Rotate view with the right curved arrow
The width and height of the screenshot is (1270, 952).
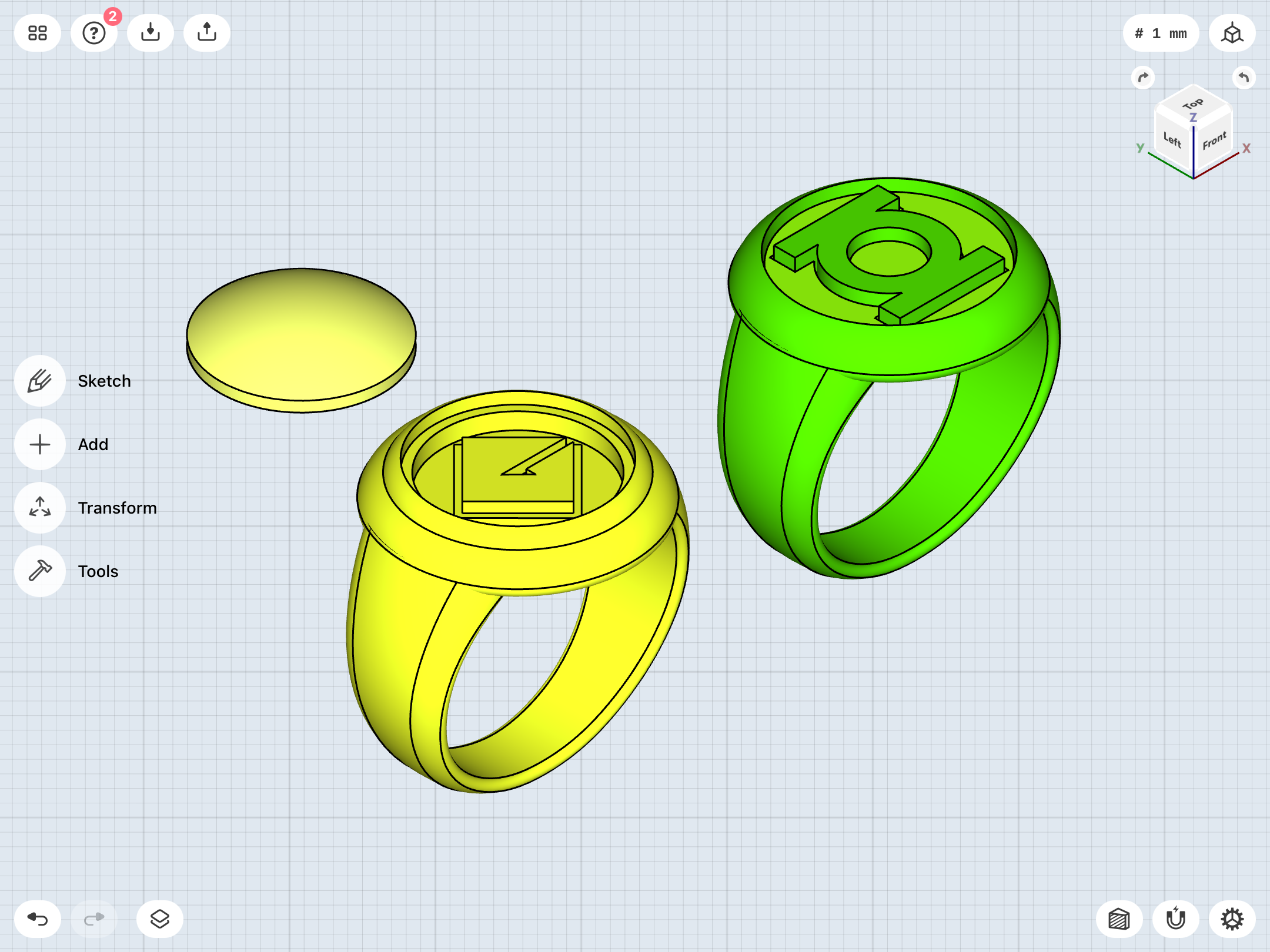coord(1244,78)
